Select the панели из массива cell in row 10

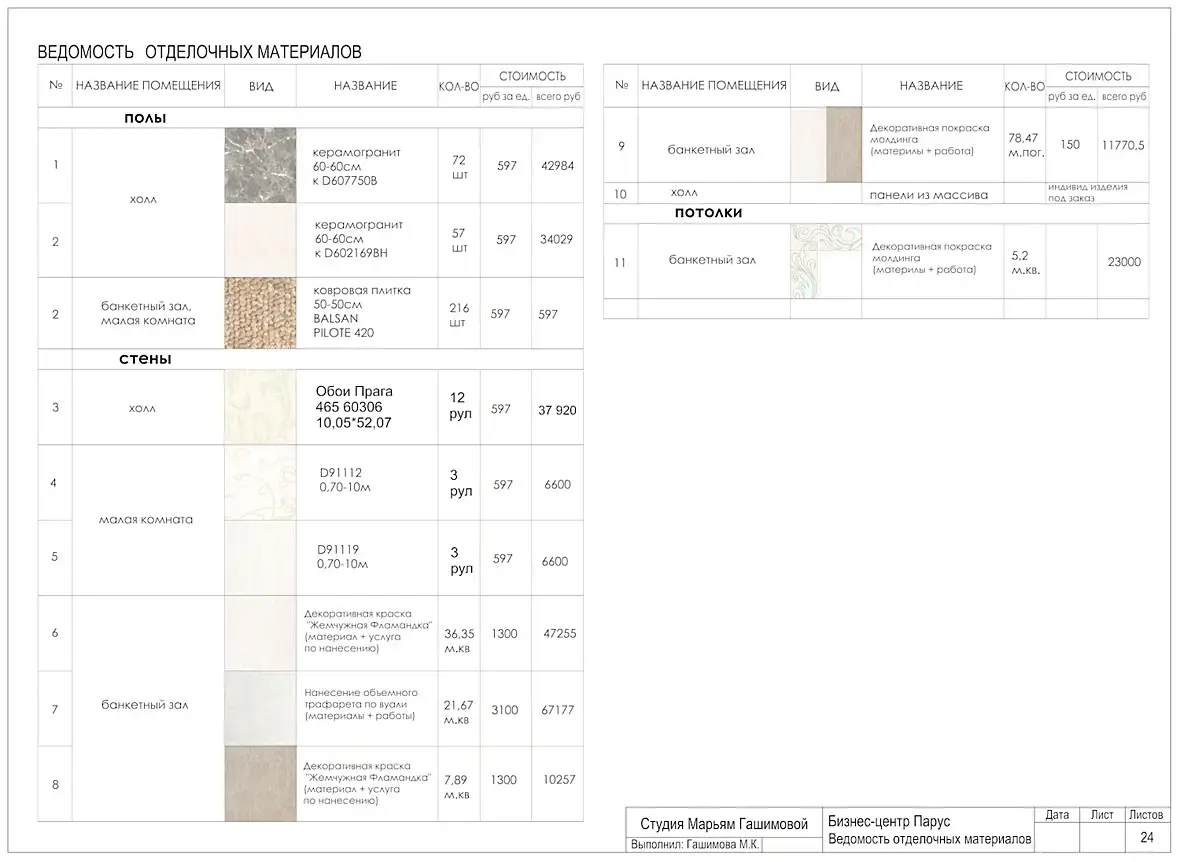[929, 195]
